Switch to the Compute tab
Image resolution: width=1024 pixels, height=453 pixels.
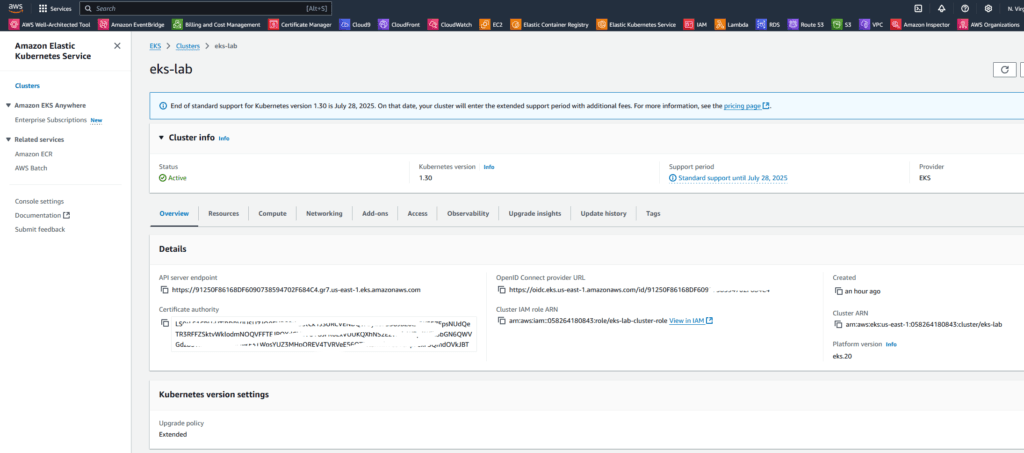272,213
